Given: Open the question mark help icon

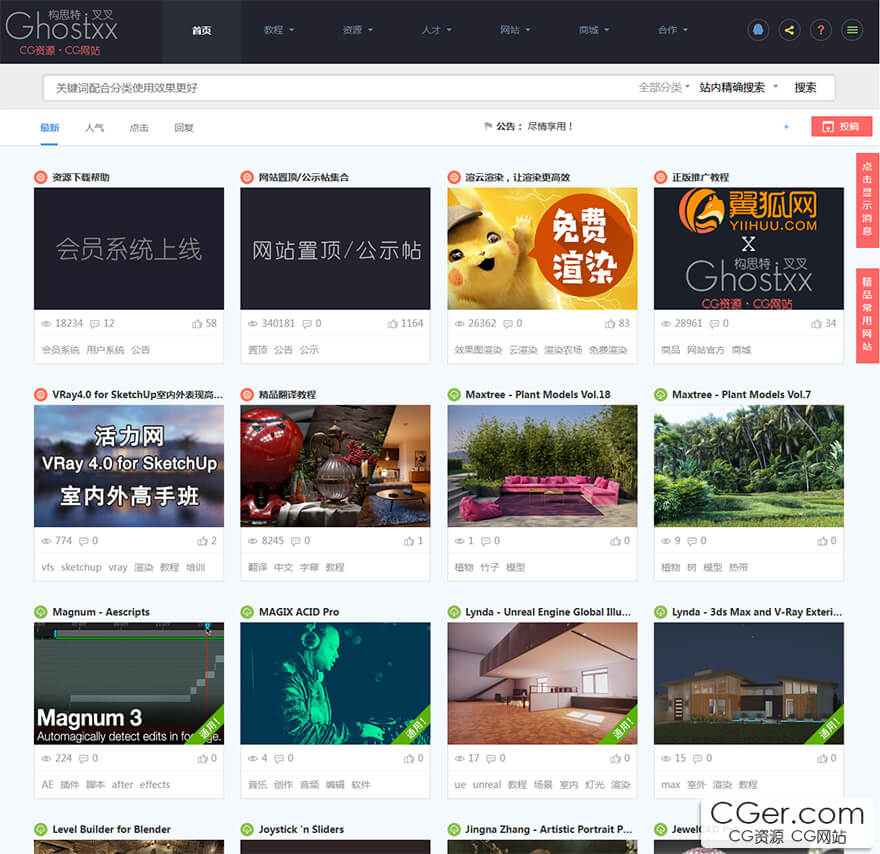Looking at the screenshot, I should pos(821,30).
